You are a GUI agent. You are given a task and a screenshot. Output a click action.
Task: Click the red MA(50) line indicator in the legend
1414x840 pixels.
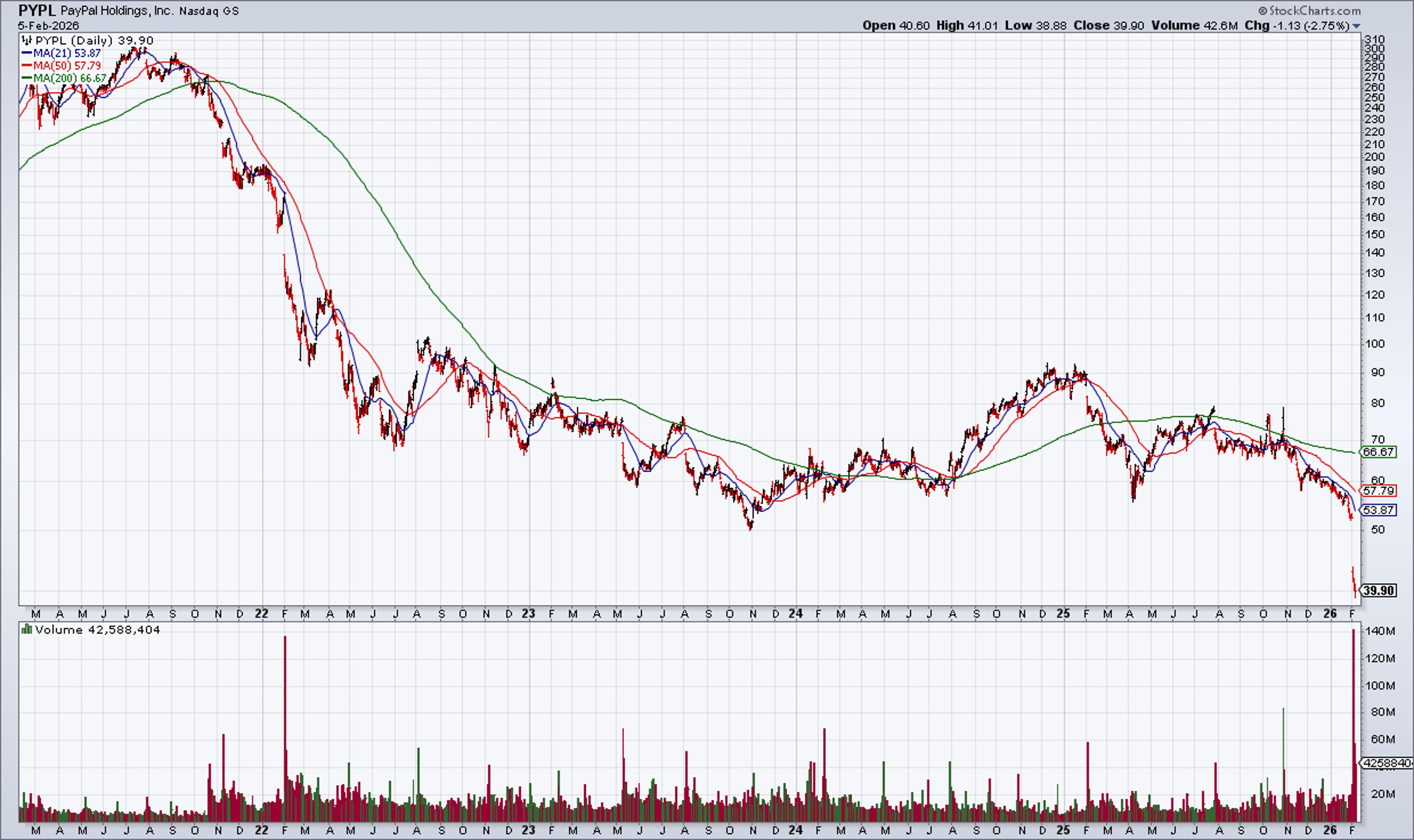27,65
